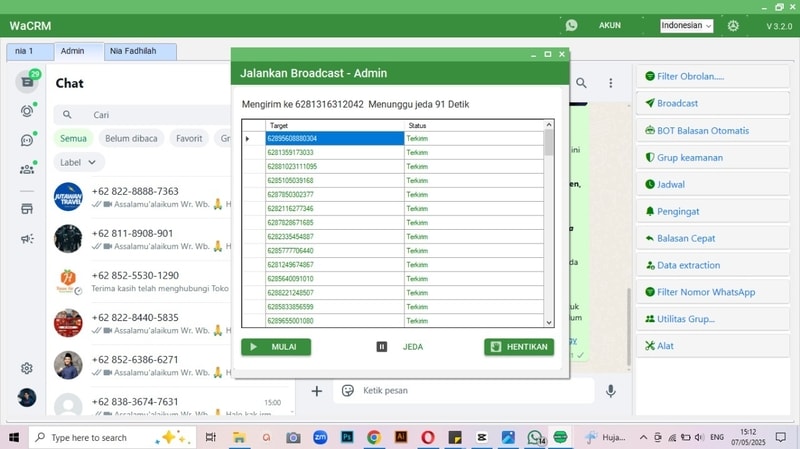Open the Opera browser from the taskbar
Image resolution: width=800 pixels, height=449 pixels.
(x=428, y=437)
